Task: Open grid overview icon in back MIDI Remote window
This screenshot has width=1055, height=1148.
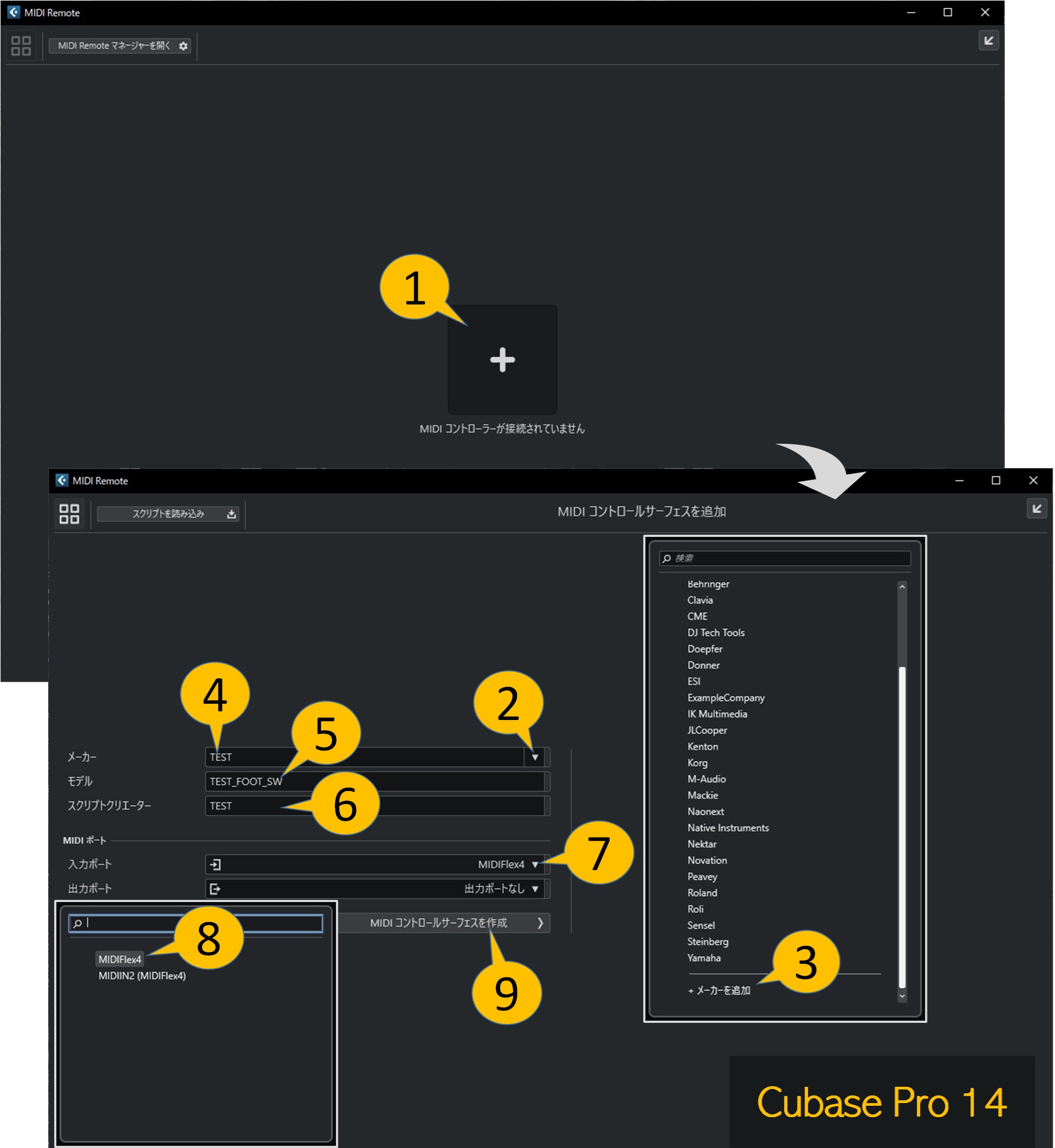Action: click(21, 46)
